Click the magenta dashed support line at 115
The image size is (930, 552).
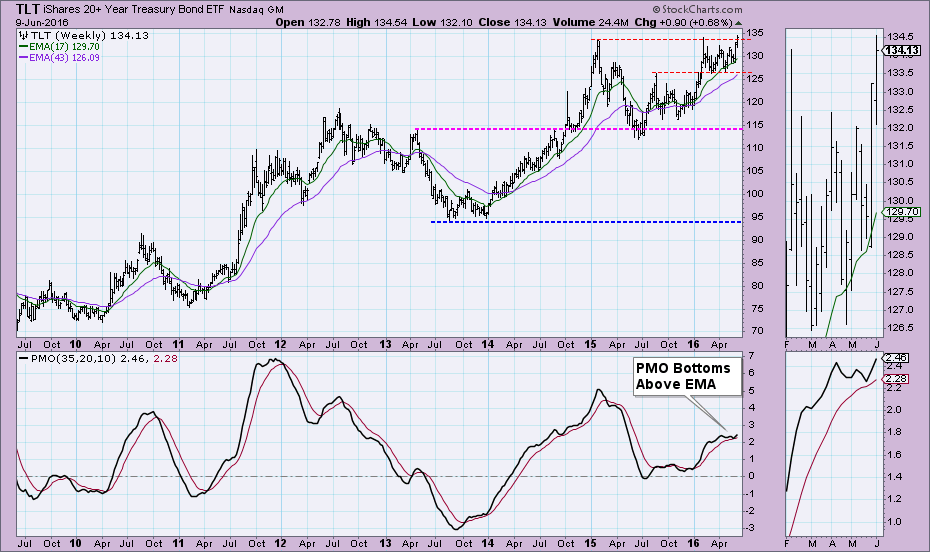(578, 129)
